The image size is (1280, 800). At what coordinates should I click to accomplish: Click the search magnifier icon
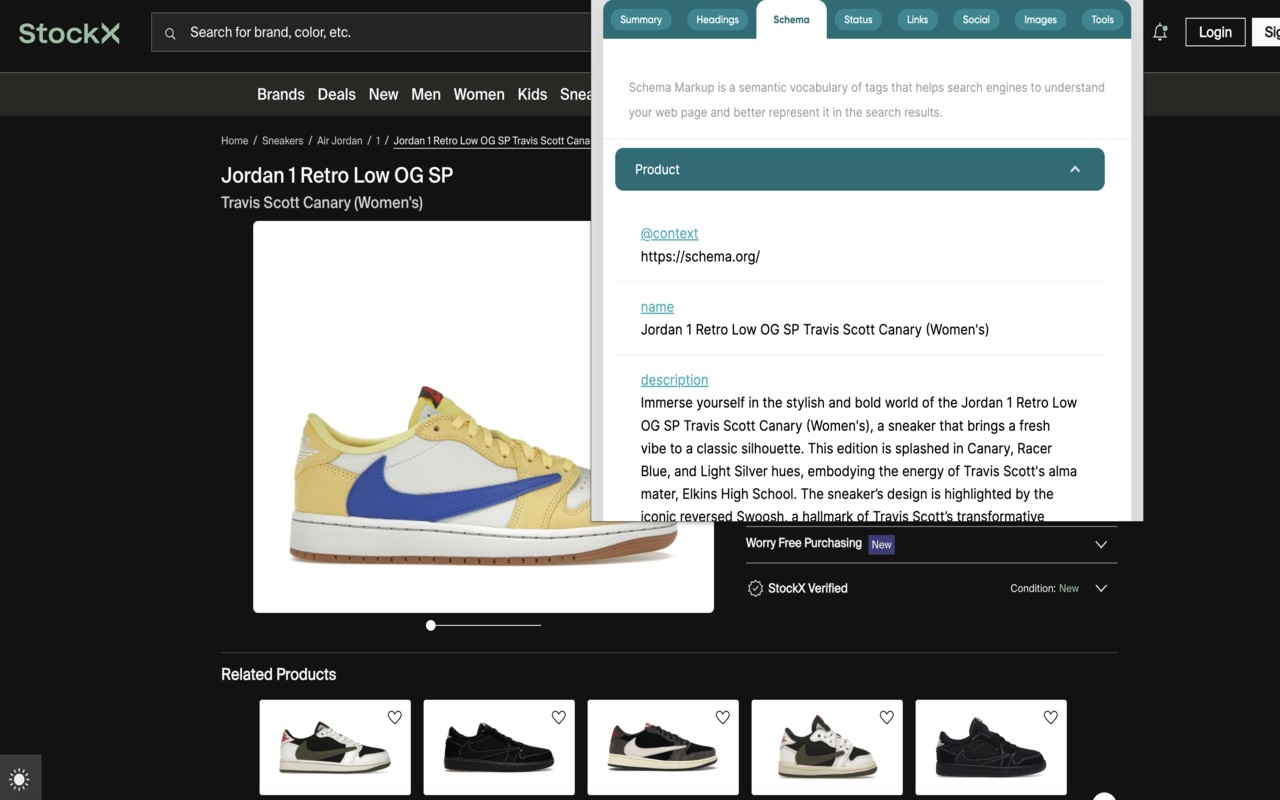(170, 33)
